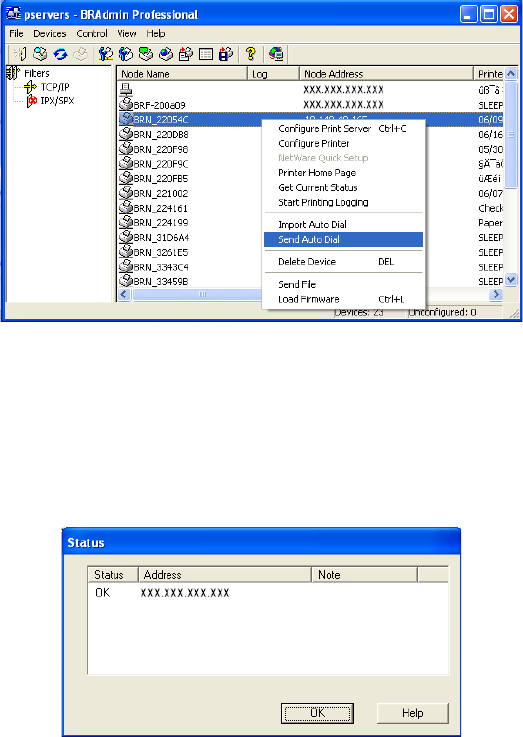Click the BRAdmin title bar application icon

(14, 14)
